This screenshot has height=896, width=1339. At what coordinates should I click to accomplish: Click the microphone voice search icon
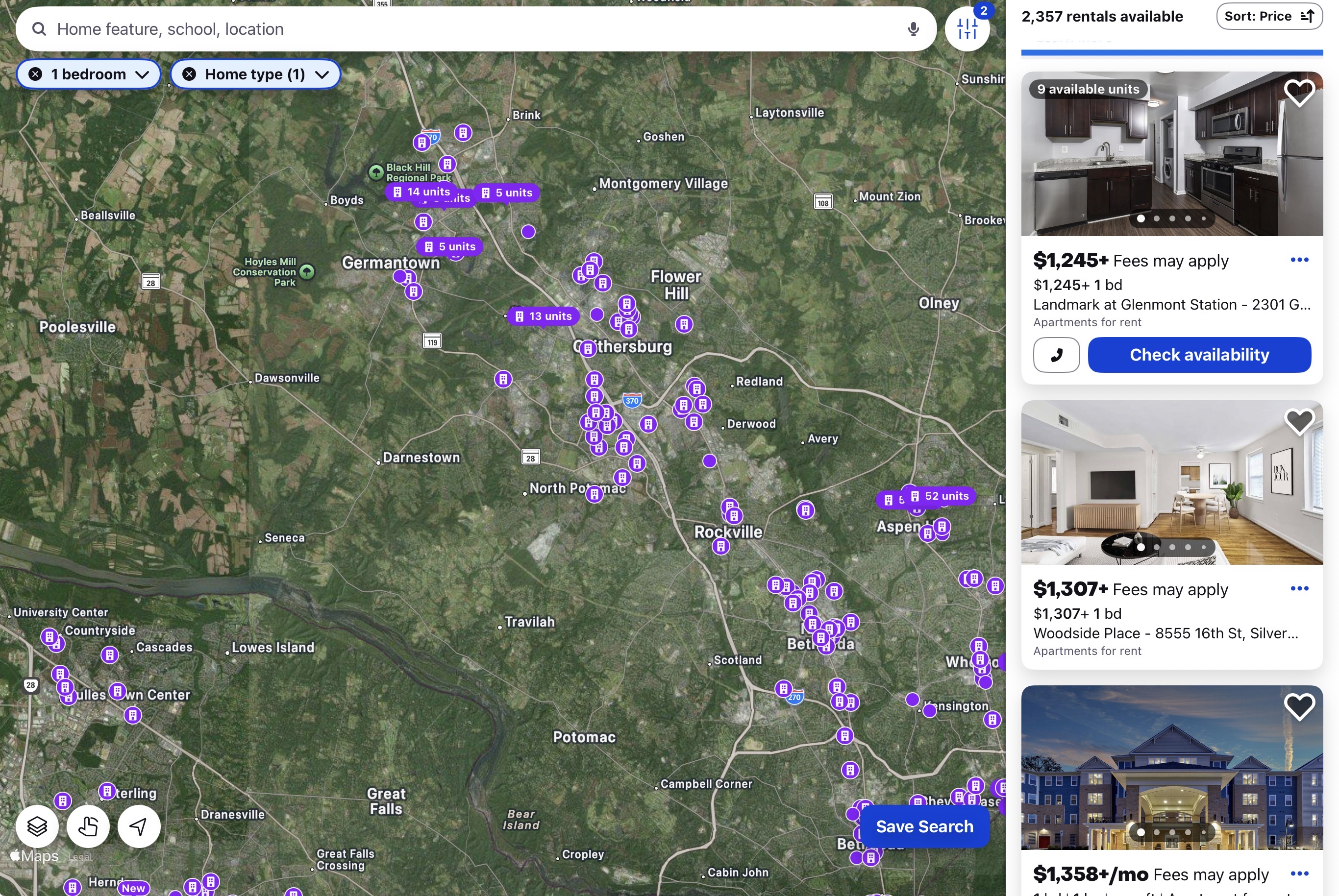click(913, 29)
